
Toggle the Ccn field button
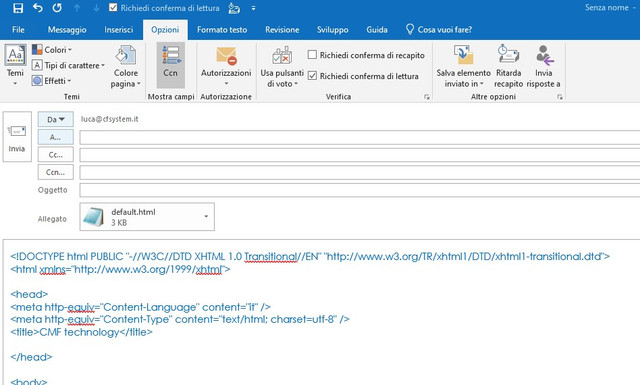171,65
